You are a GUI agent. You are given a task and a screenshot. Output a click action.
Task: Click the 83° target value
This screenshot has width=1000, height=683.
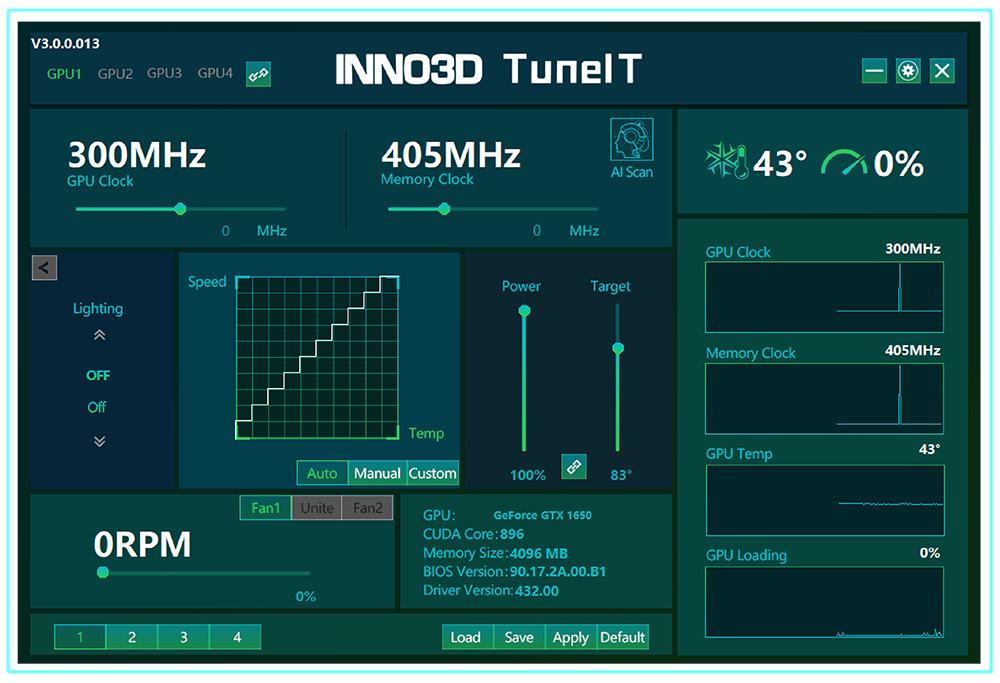[621, 475]
